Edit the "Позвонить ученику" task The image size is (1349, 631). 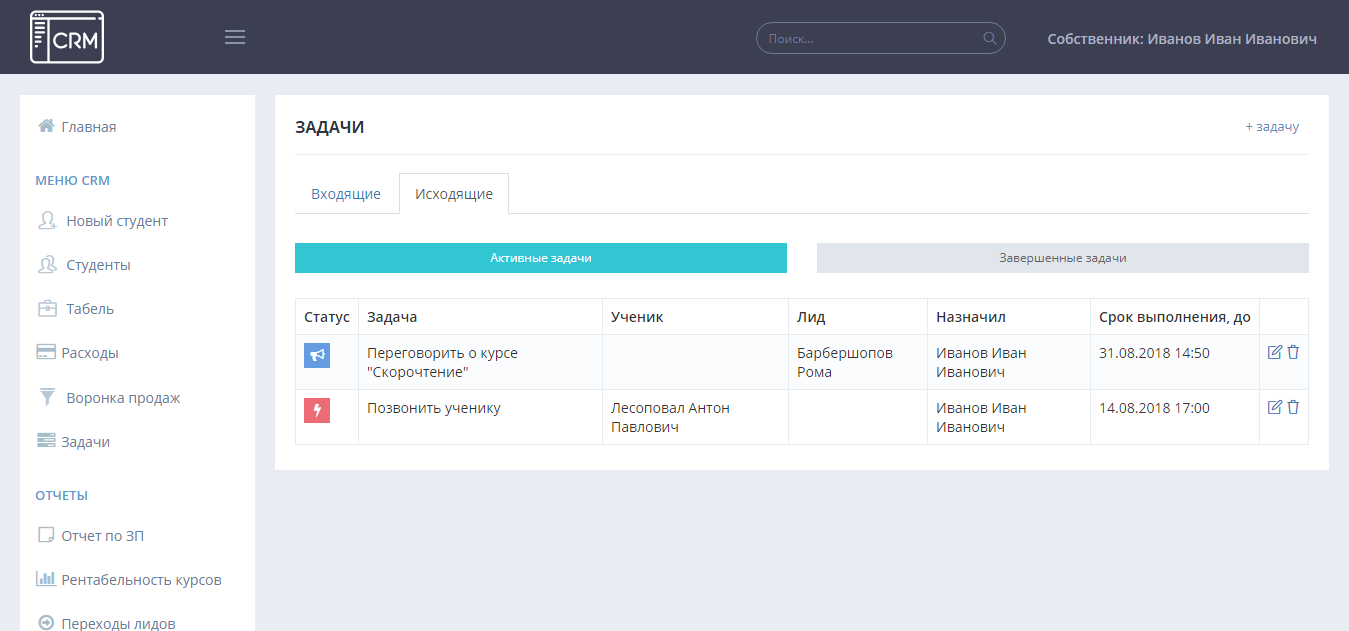point(1274,407)
